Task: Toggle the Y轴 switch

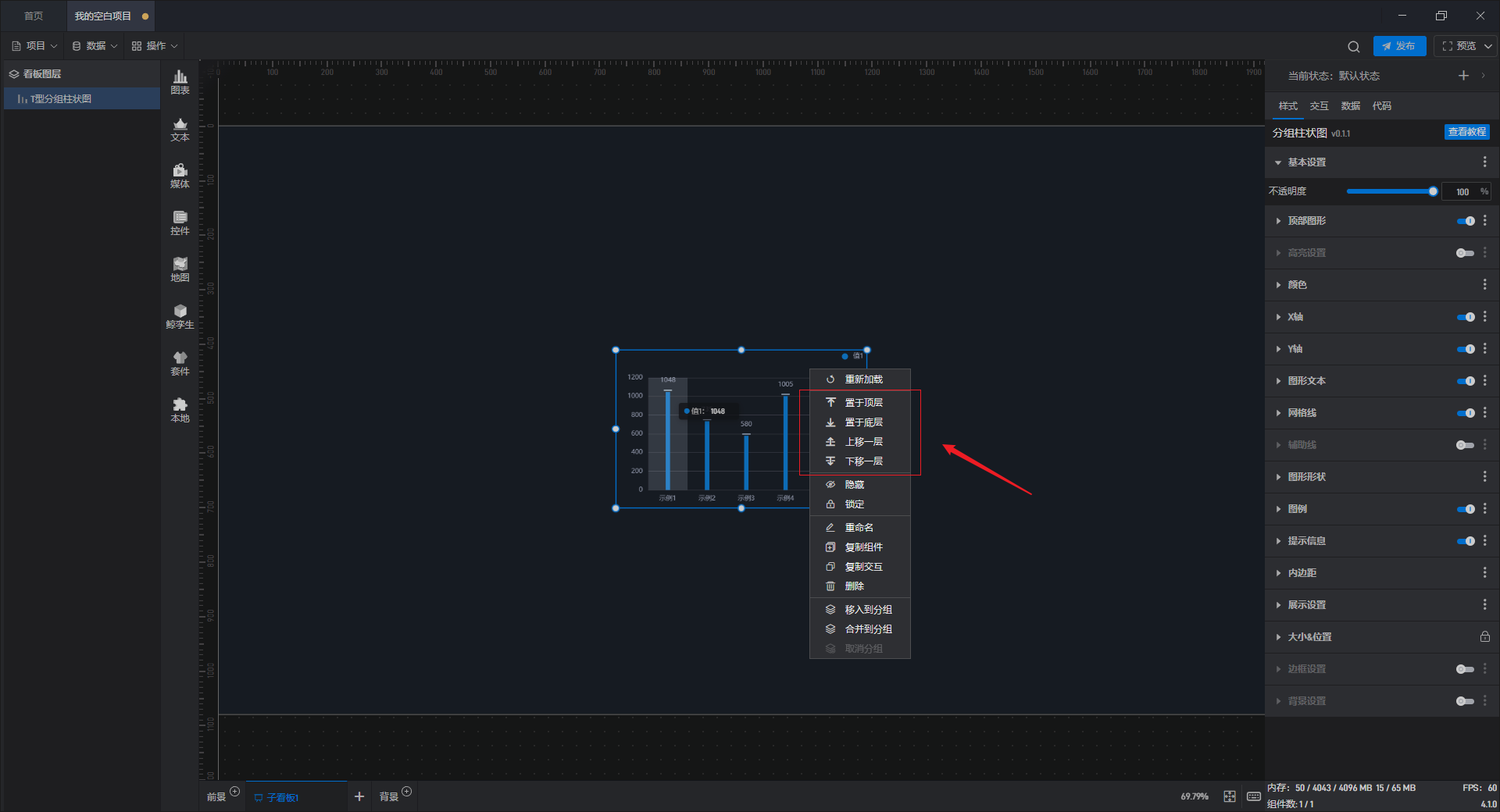Action: pos(1466,349)
